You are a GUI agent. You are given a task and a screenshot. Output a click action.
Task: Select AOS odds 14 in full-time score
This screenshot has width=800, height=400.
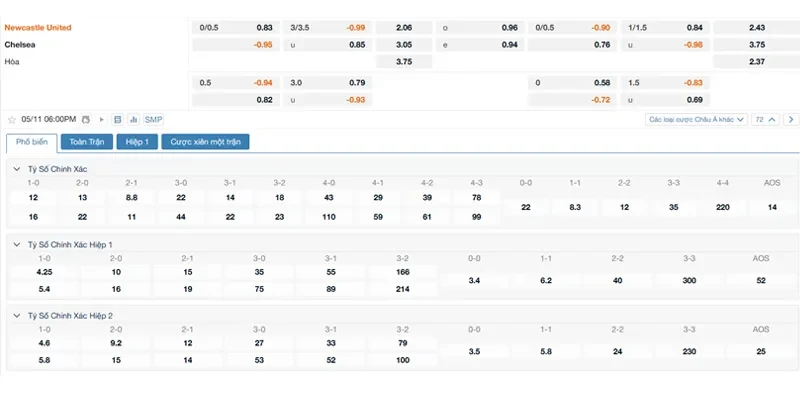(771, 207)
